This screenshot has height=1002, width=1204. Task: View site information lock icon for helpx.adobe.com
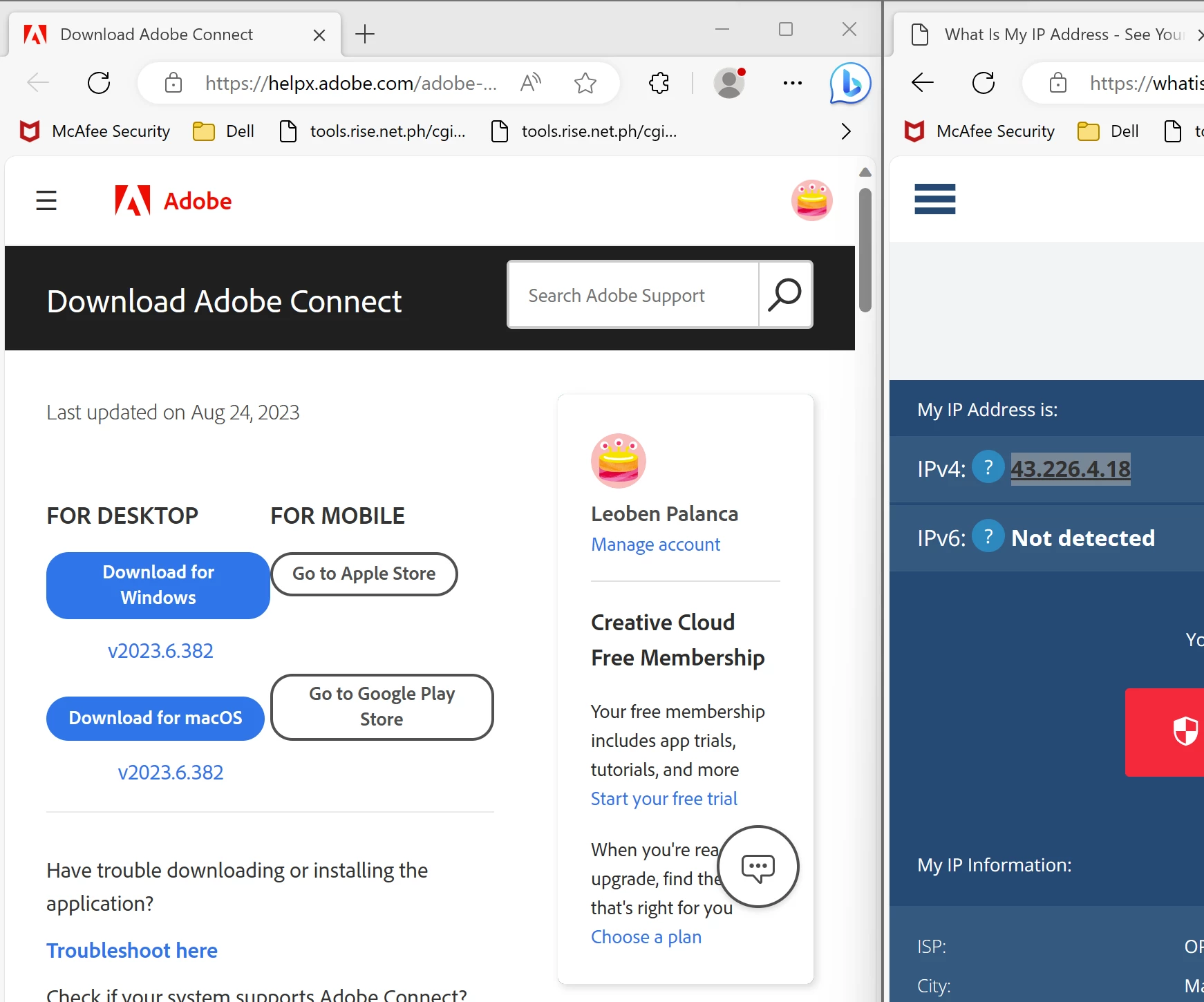(173, 83)
